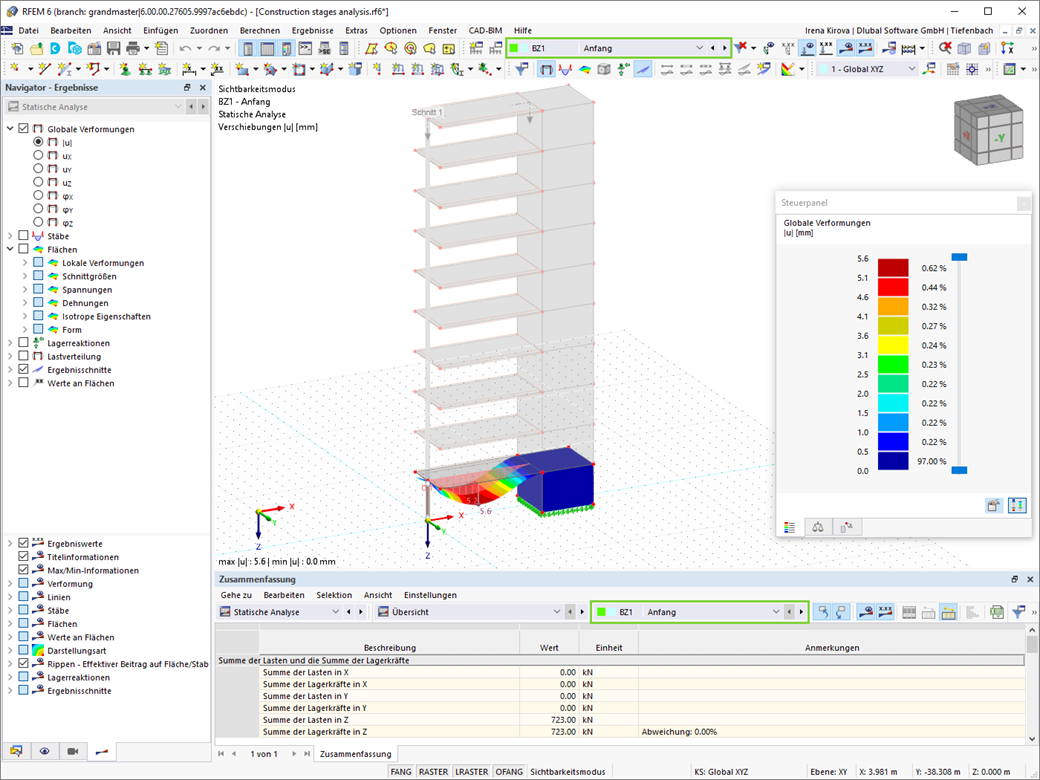The image size is (1040, 780).
Task: Uncheck upper Ergebnisschnitte checkbox
Action: pyautogui.click(x=24, y=369)
